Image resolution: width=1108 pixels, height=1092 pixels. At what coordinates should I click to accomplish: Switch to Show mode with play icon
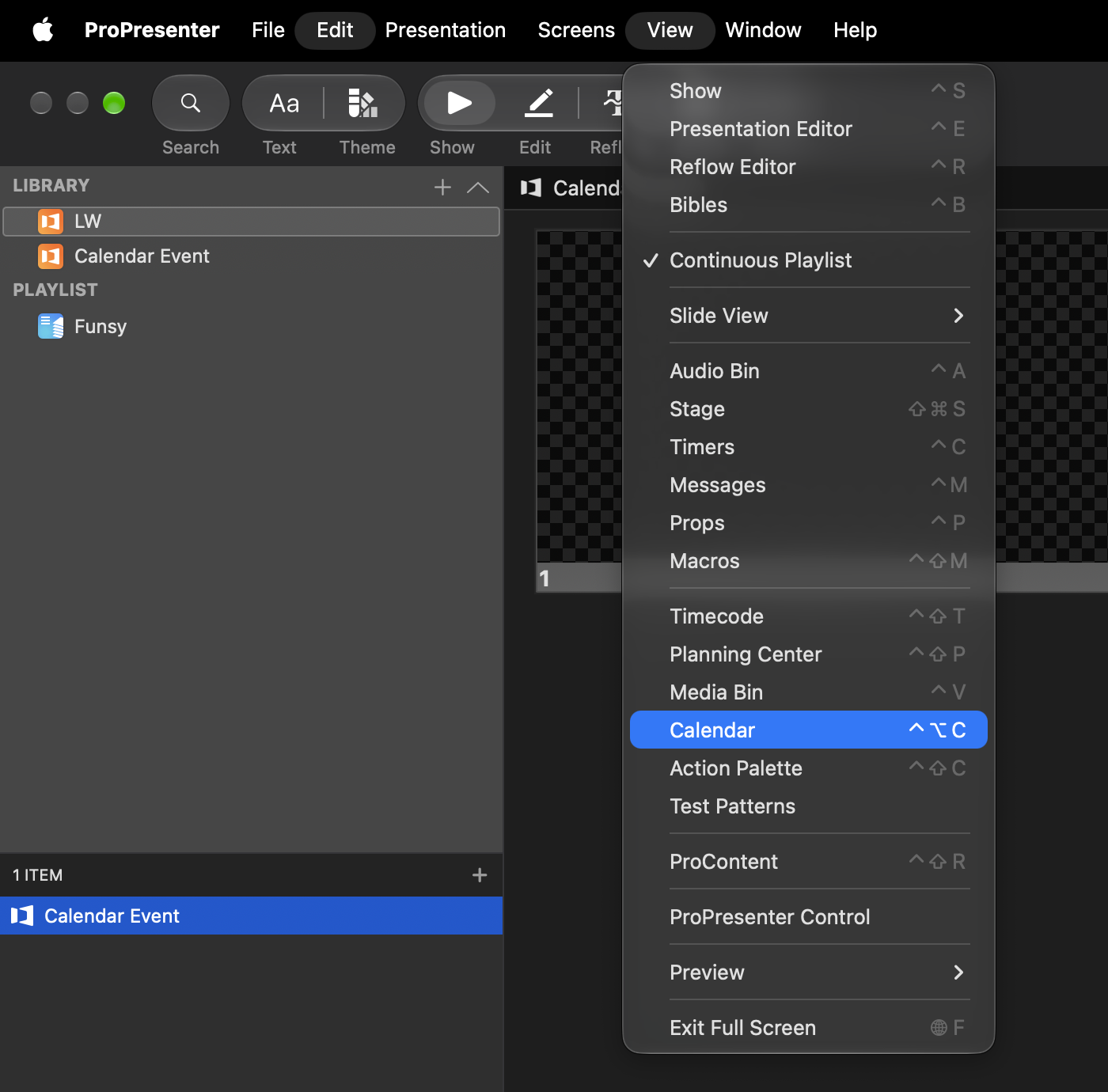459,103
